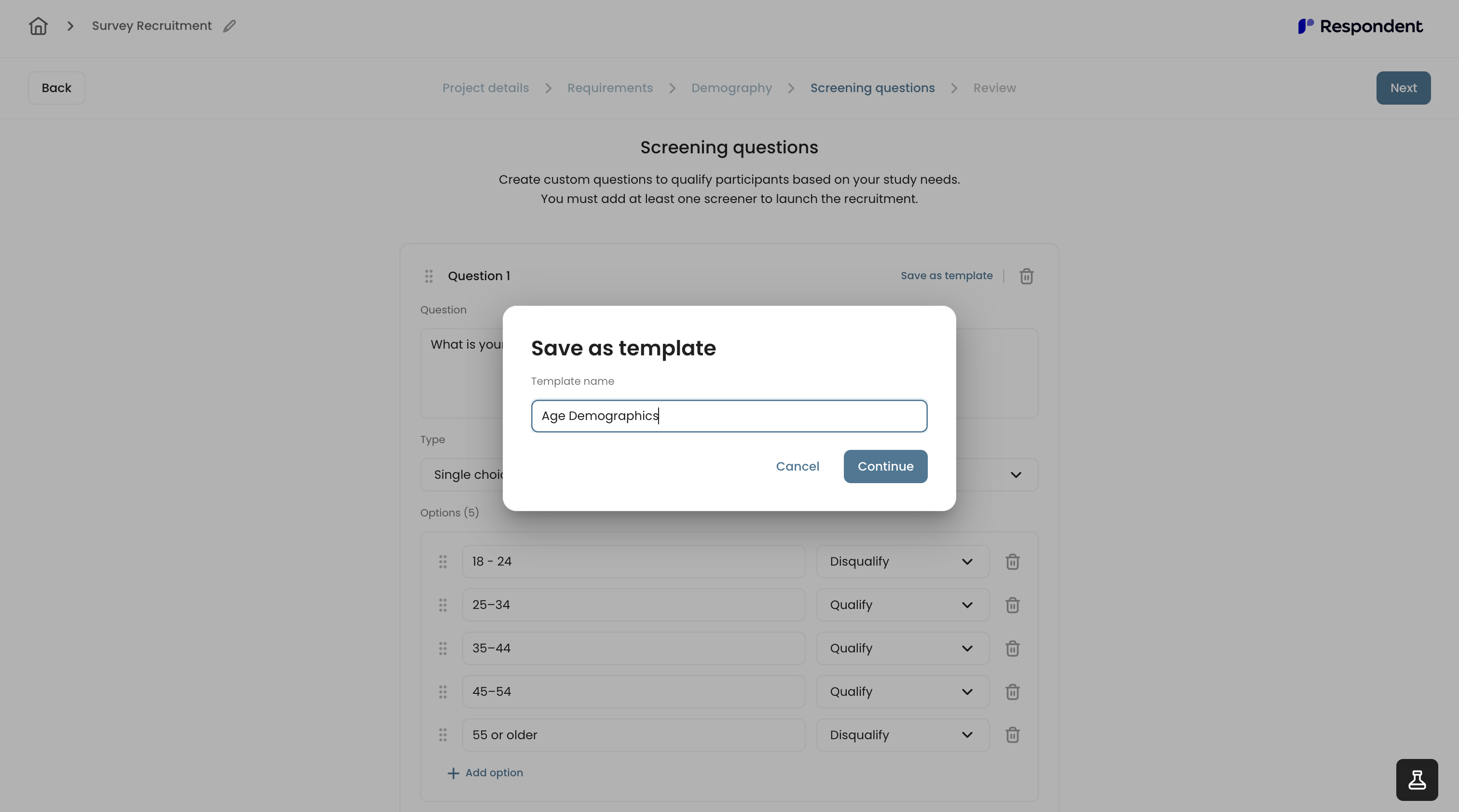Focus the Template name input field

click(x=729, y=416)
